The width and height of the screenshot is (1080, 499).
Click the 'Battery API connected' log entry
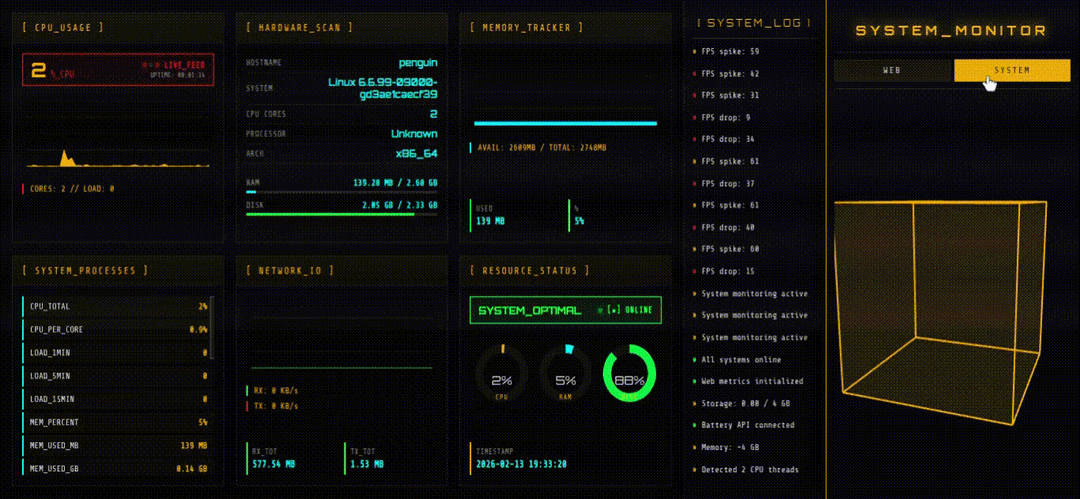click(x=748, y=425)
